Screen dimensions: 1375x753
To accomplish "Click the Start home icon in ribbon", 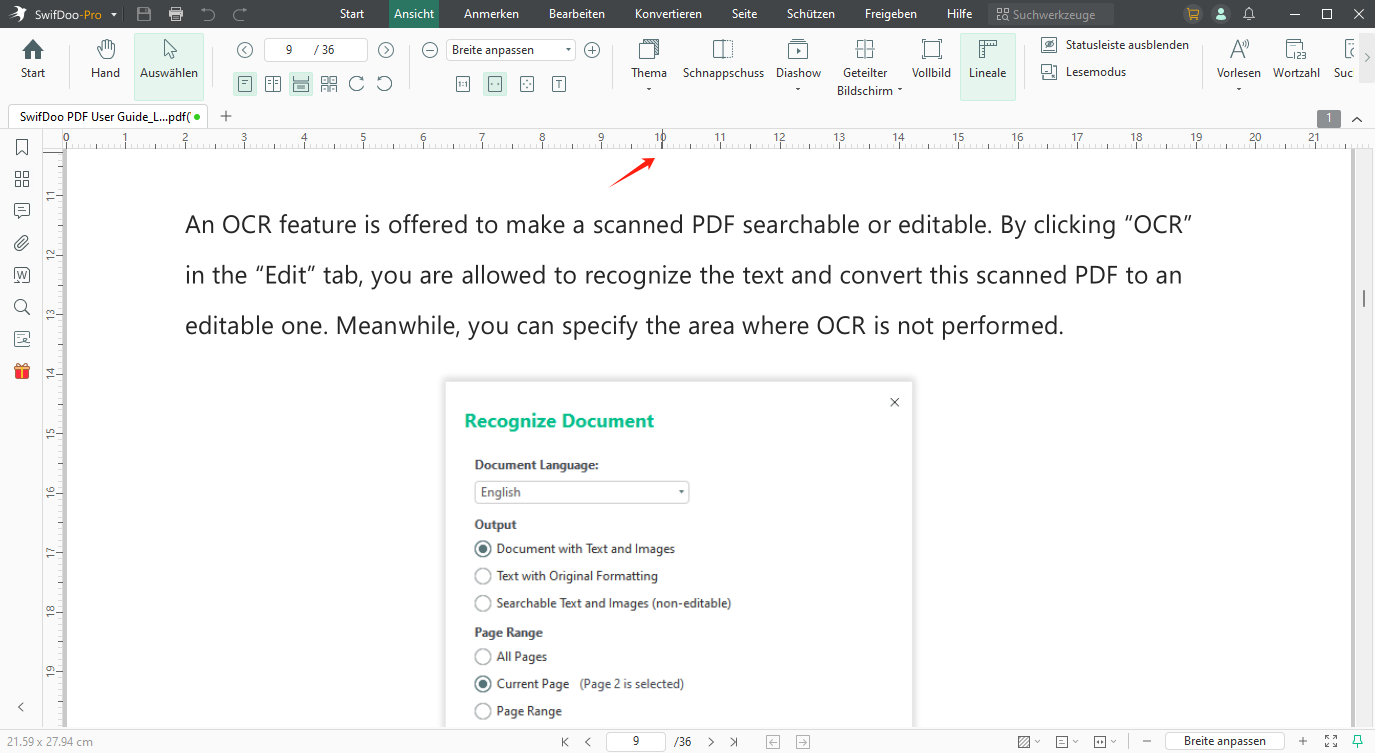I will (33, 59).
